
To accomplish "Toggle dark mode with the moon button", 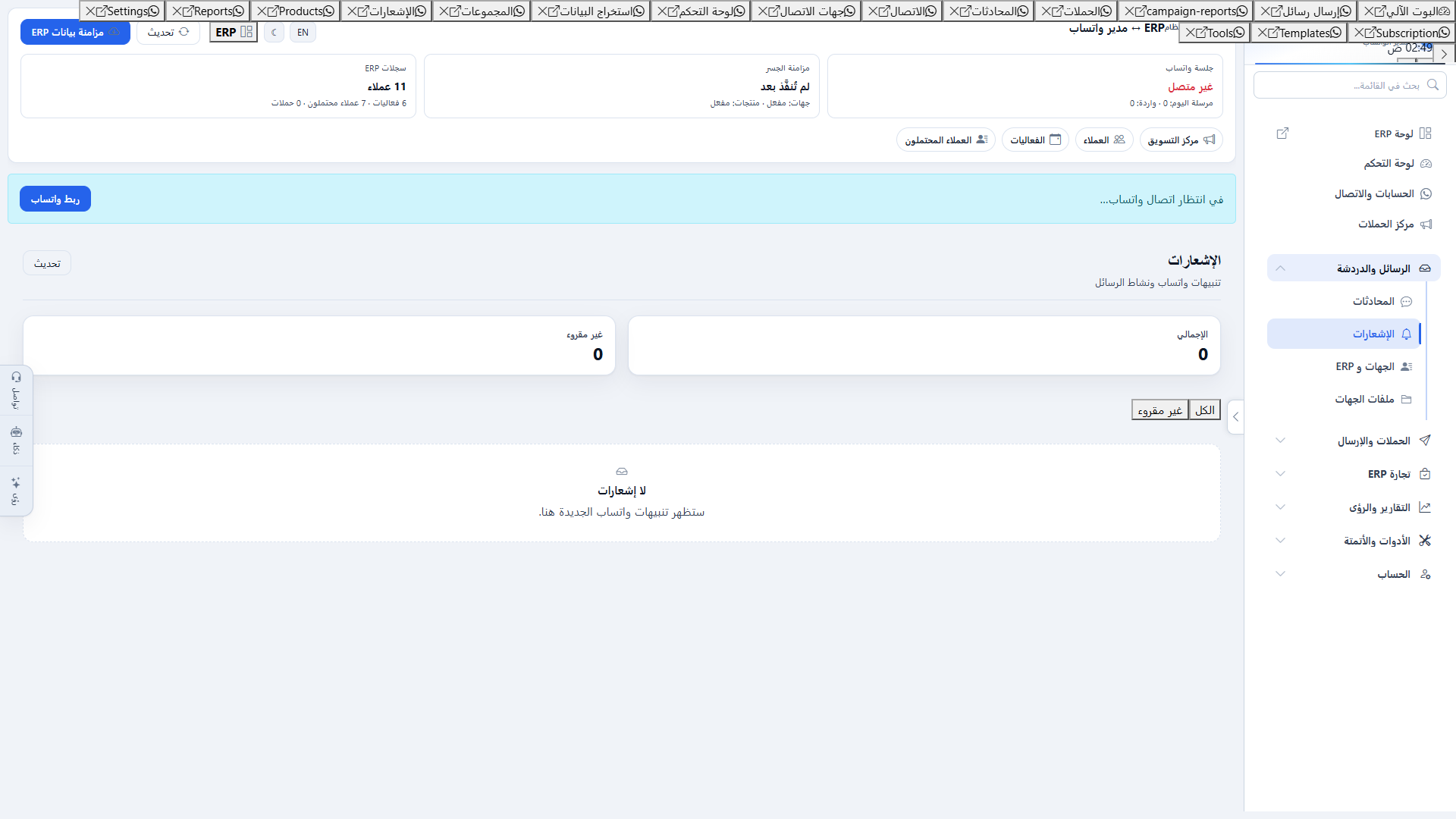I will coord(275,33).
